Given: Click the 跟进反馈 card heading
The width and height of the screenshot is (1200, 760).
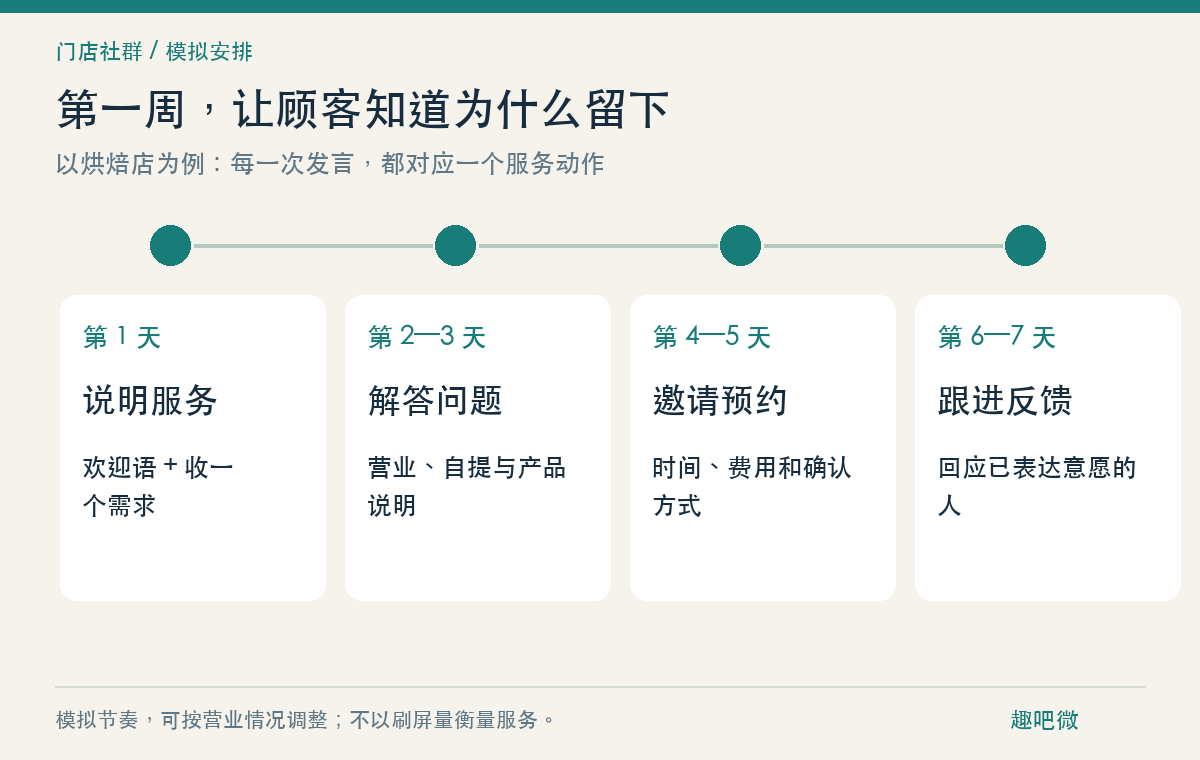Looking at the screenshot, I should click(x=1005, y=401).
